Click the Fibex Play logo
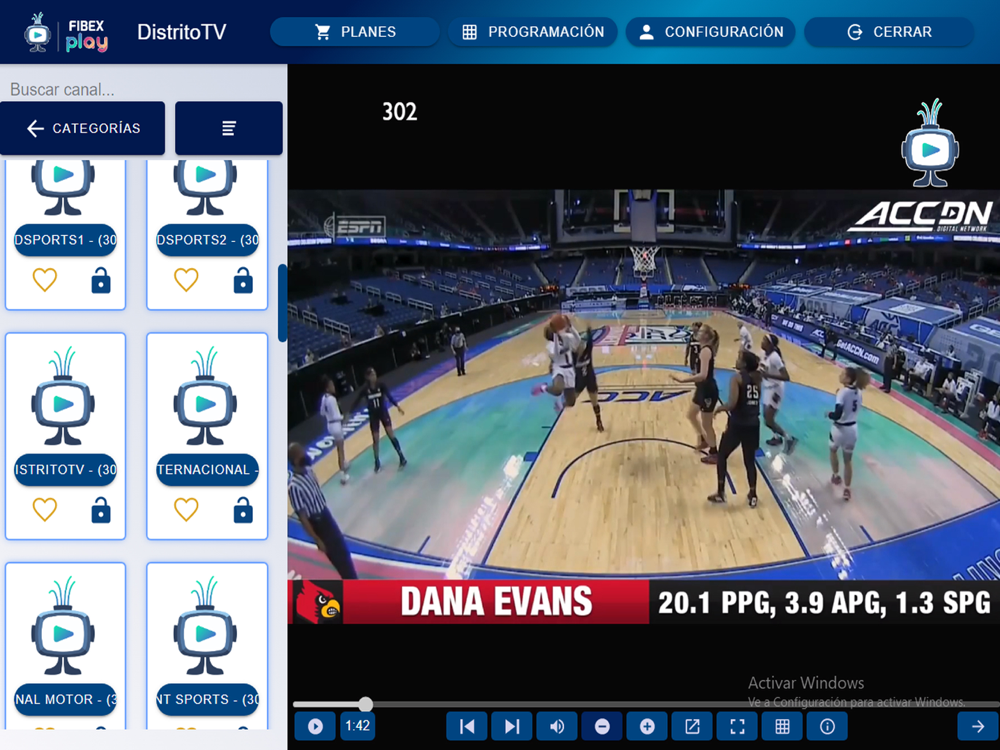This screenshot has height=750, width=1000. coord(66,32)
